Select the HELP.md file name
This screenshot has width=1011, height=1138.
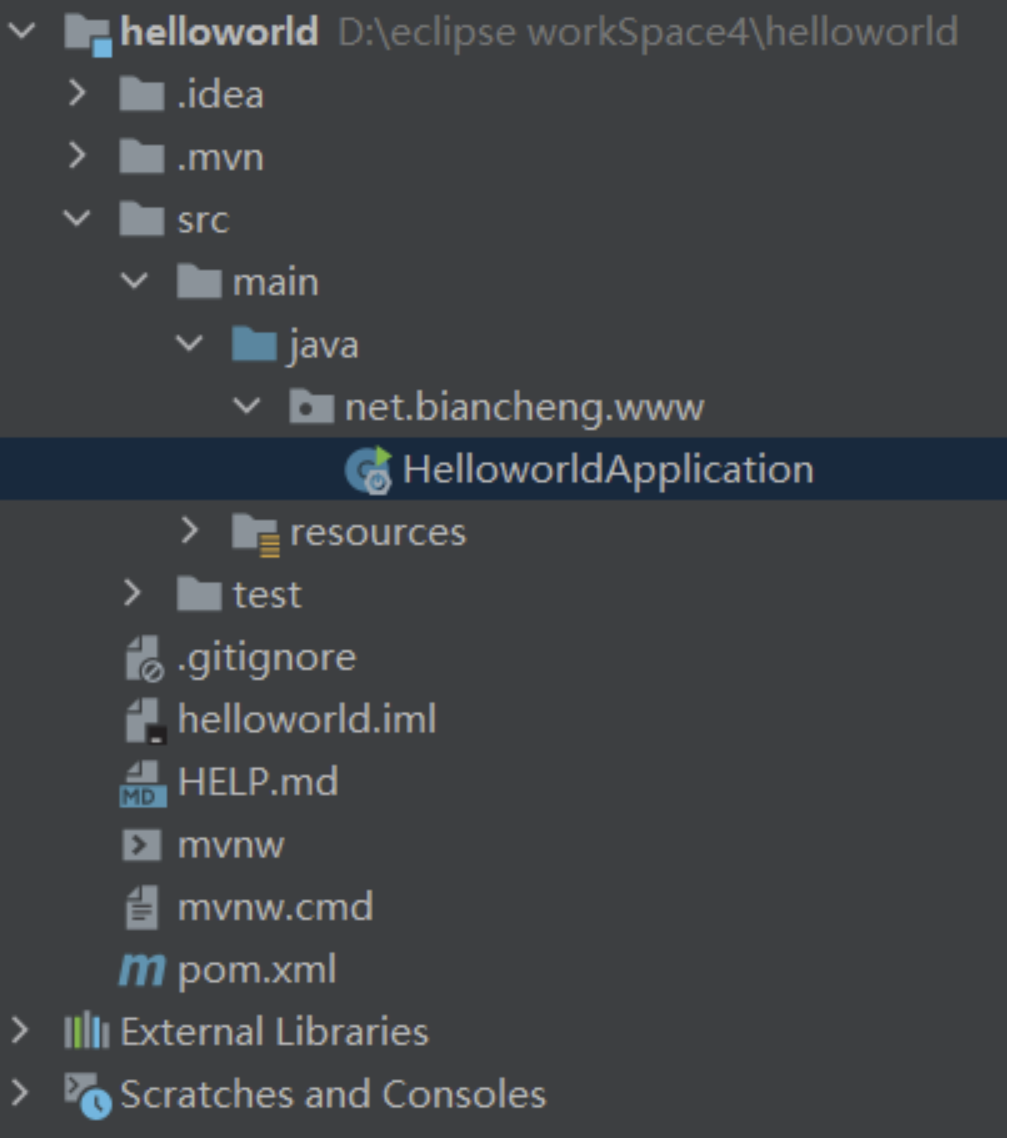[x=258, y=782]
